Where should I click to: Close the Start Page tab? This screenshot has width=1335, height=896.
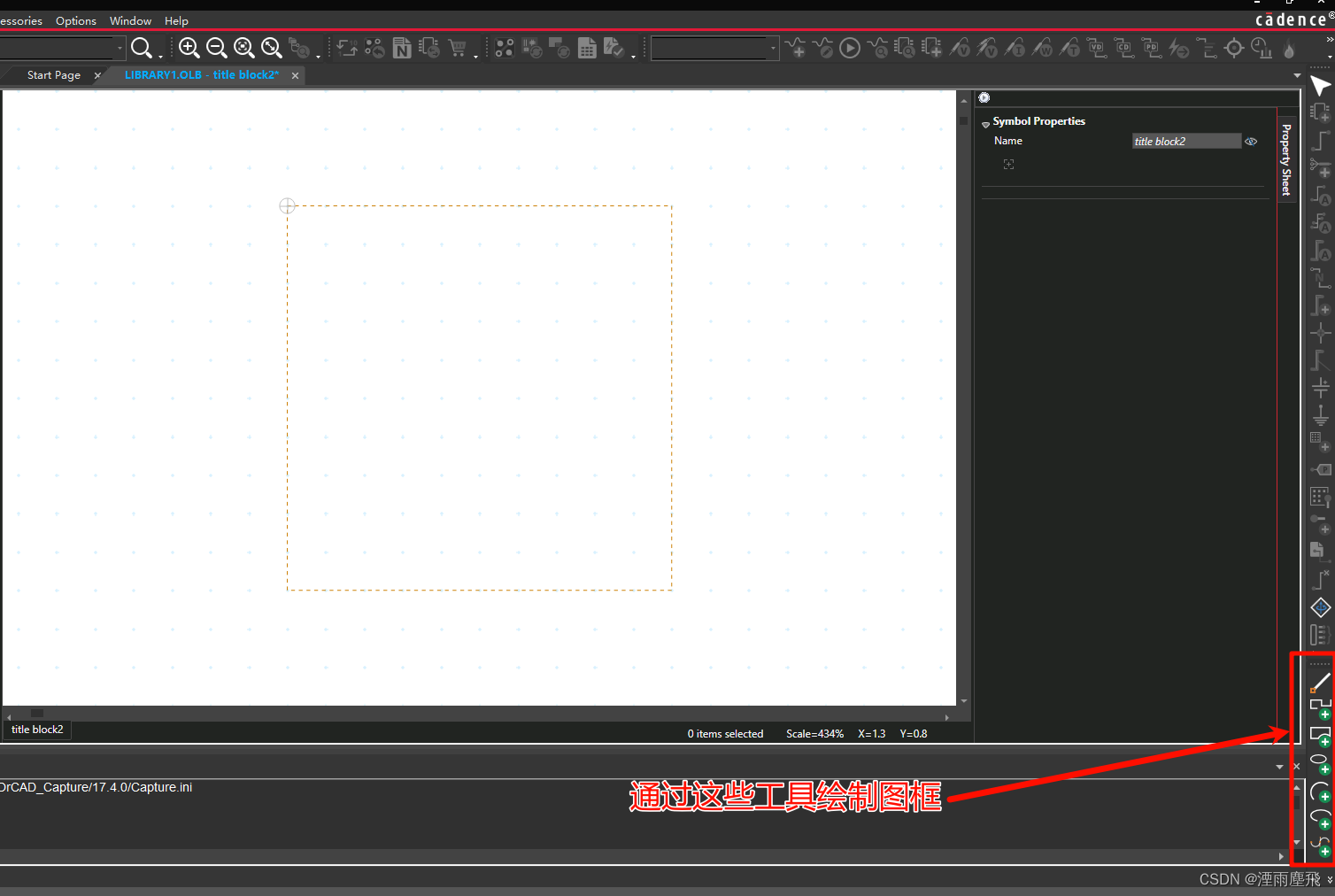[x=97, y=76]
